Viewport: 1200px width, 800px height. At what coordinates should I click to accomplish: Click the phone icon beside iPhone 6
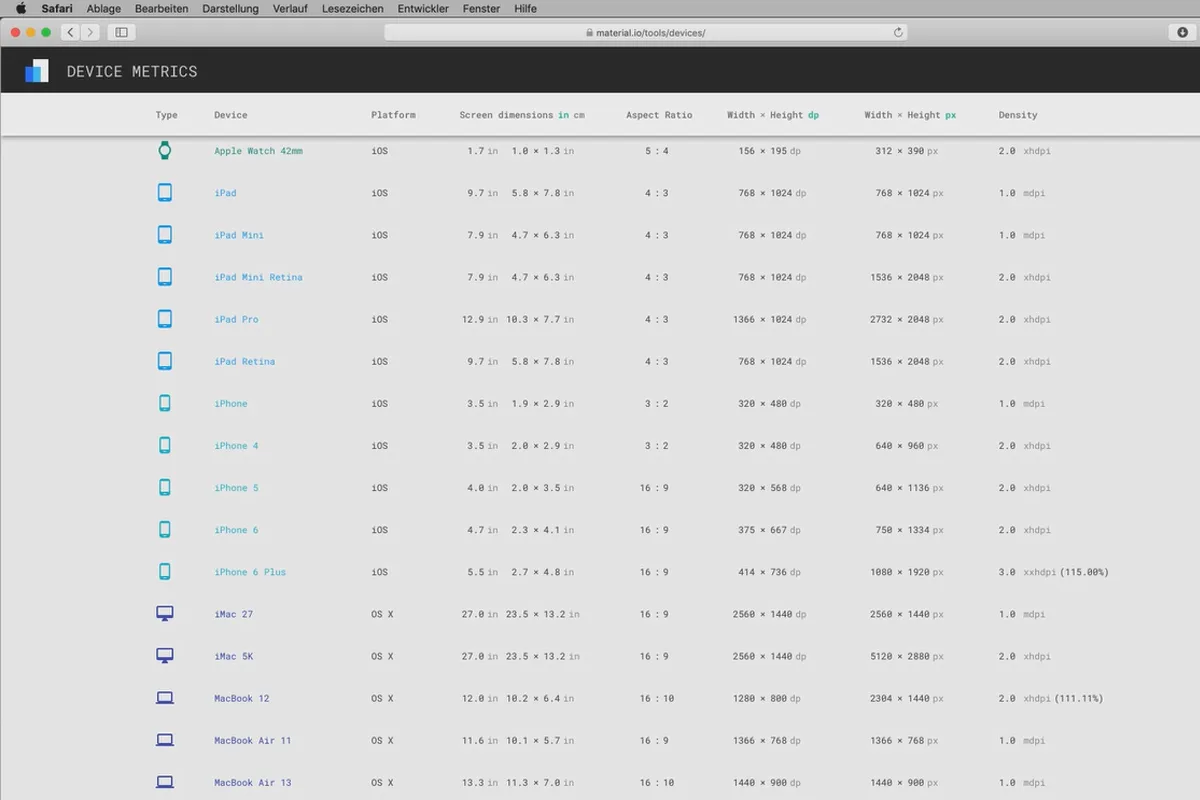(165, 530)
